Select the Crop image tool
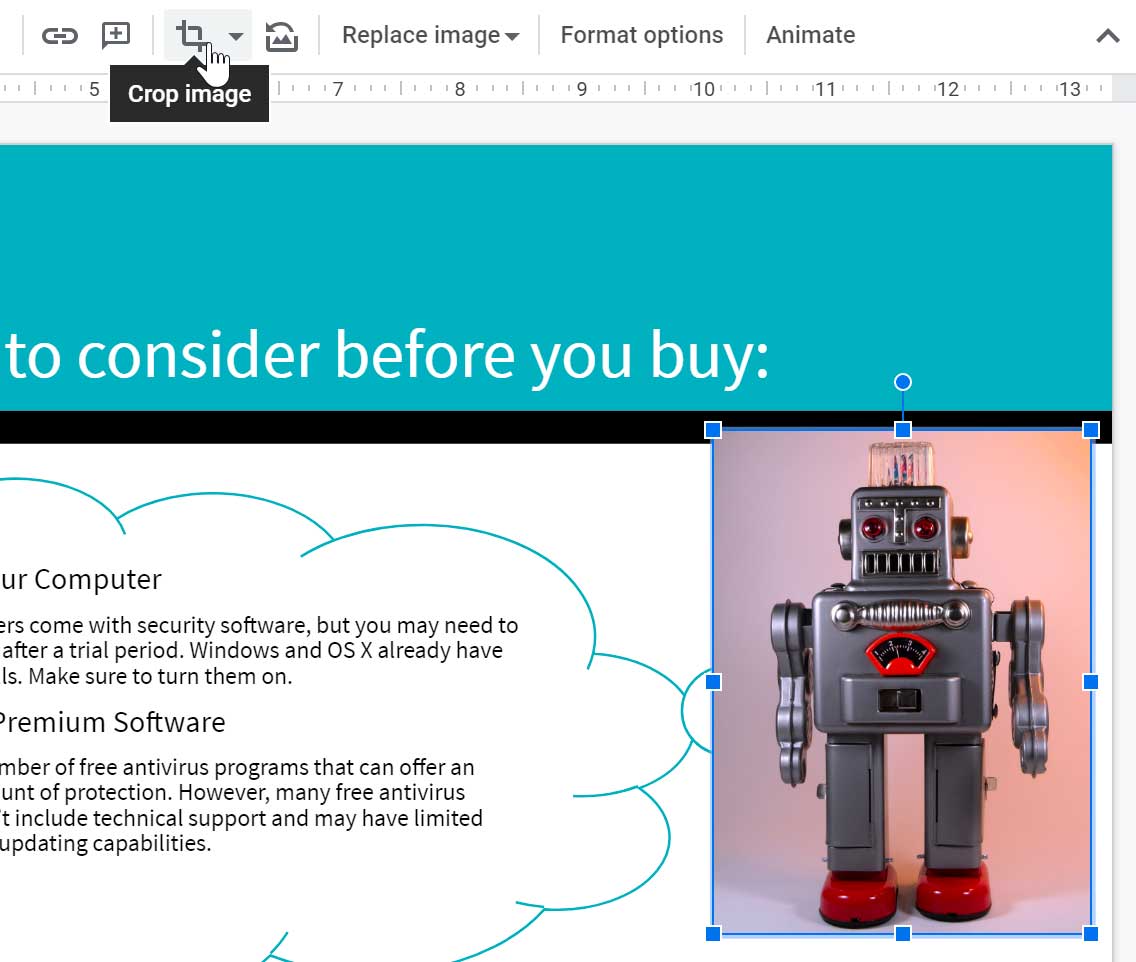Screen dimensions: 1136x962 pos(190,36)
